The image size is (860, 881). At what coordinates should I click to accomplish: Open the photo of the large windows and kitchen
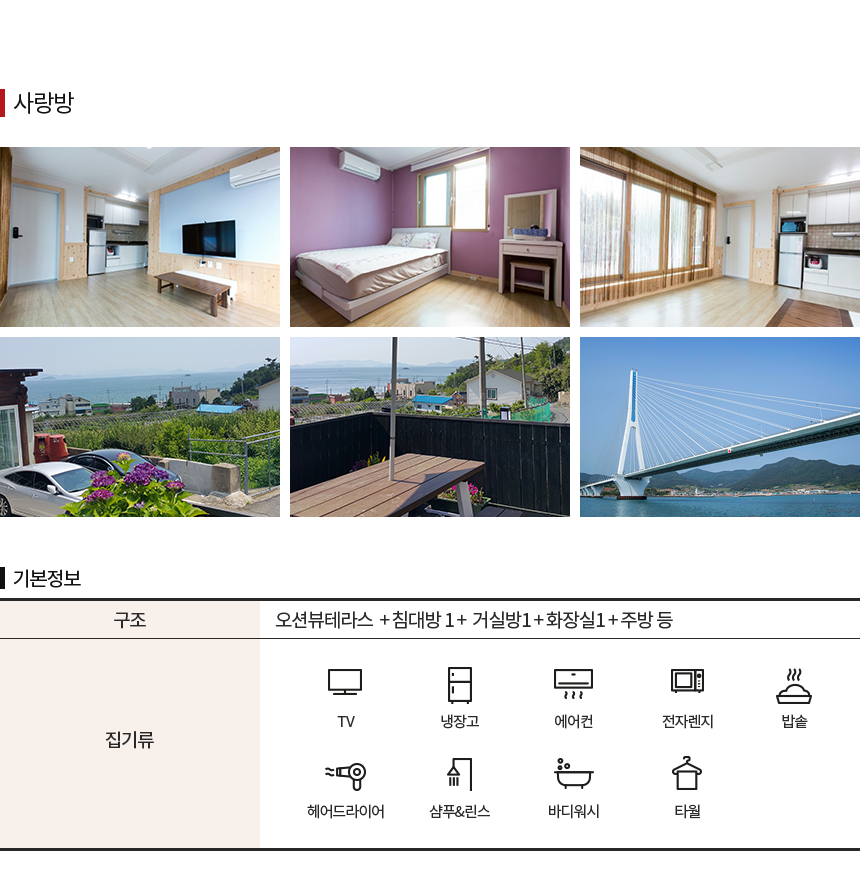pyautogui.click(x=720, y=237)
